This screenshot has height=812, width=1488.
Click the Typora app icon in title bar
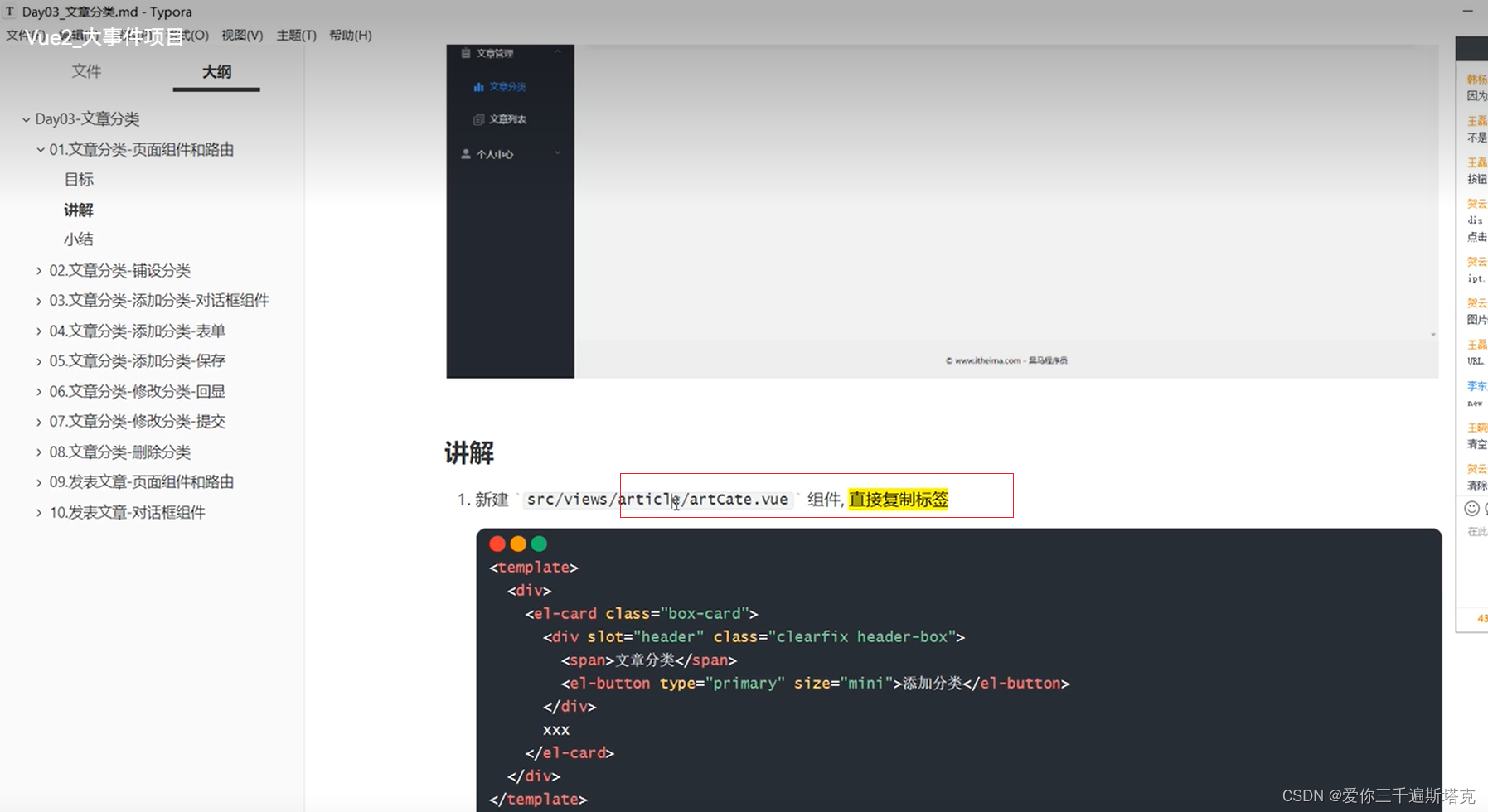click(x=10, y=12)
